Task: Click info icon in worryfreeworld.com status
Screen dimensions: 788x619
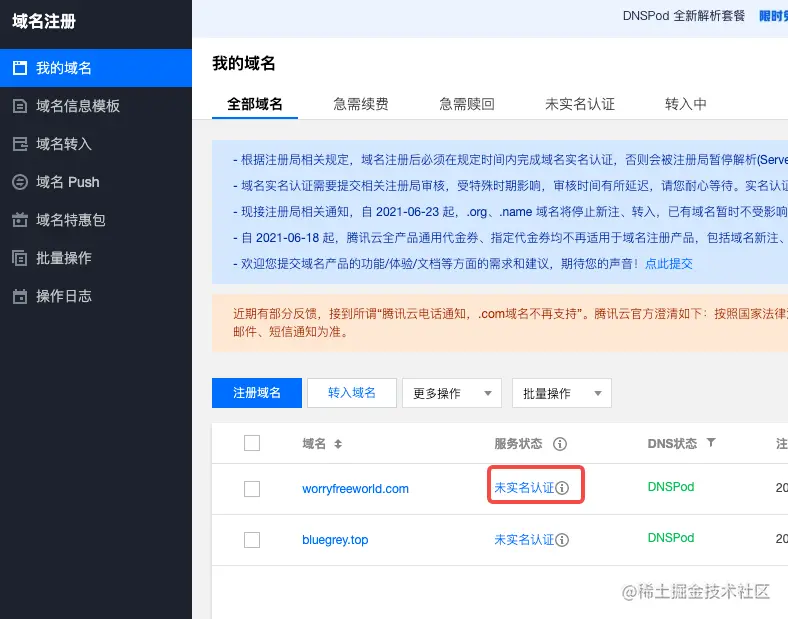Action: tap(562, 488)
